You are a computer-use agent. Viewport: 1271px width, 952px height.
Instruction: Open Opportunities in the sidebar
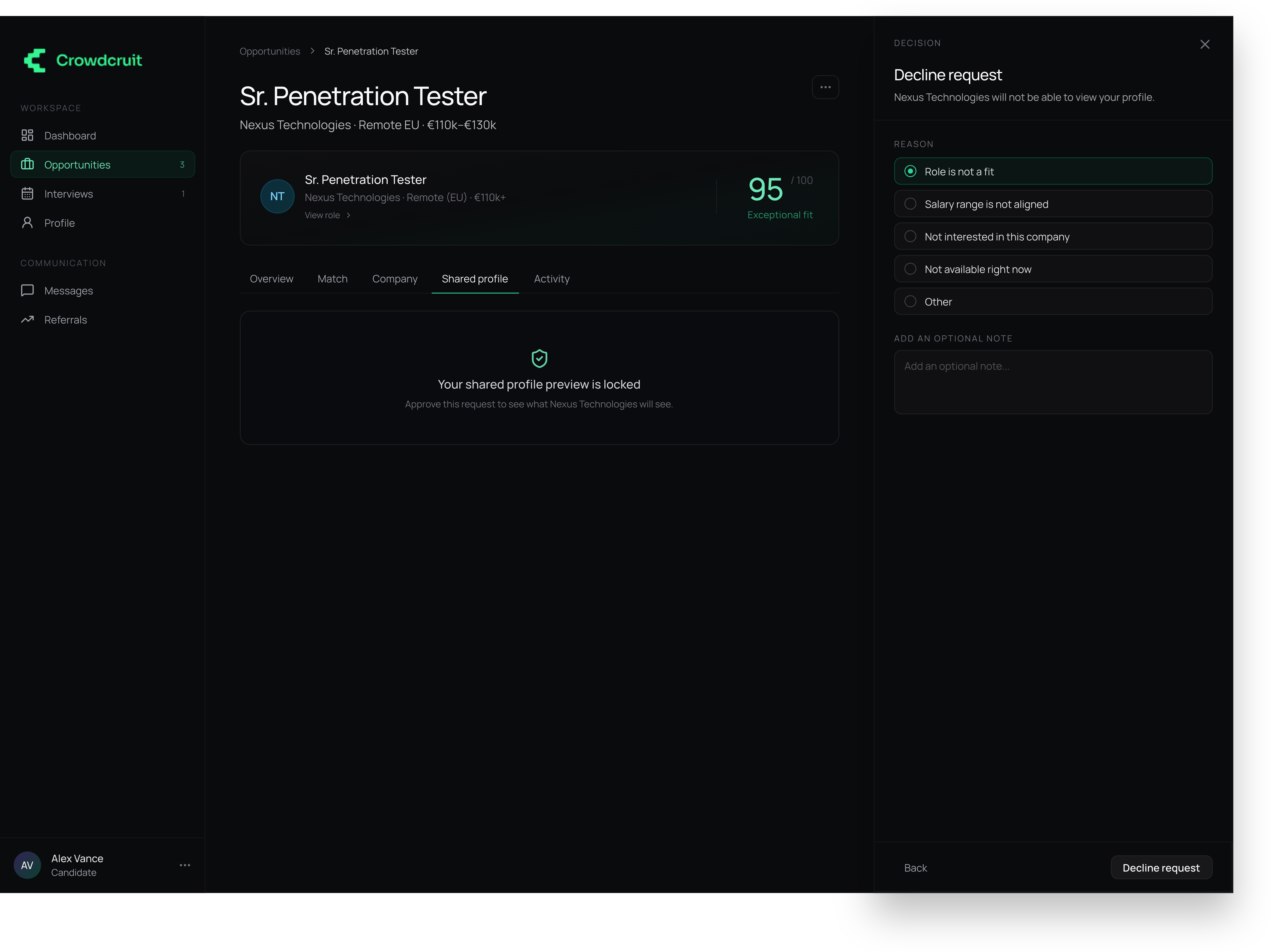point(102,164)
